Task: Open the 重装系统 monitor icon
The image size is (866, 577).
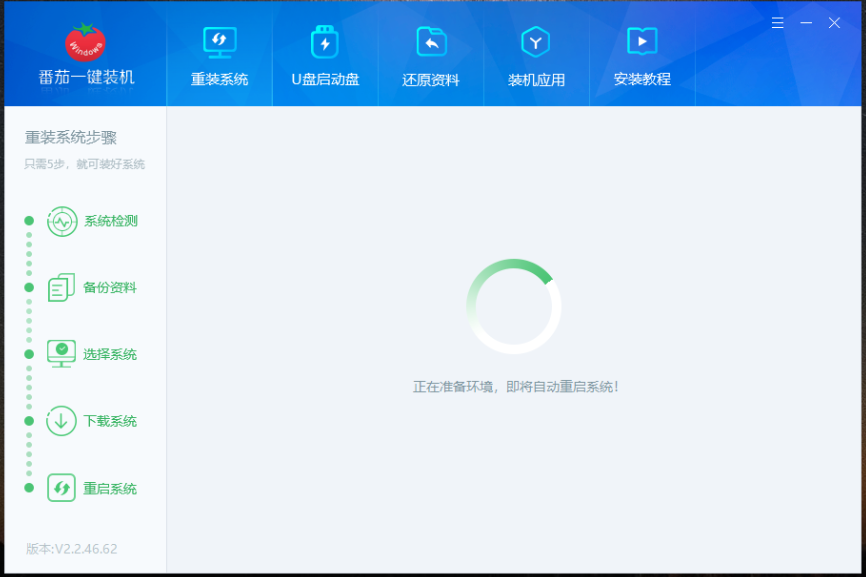Action: click(219, 42)
